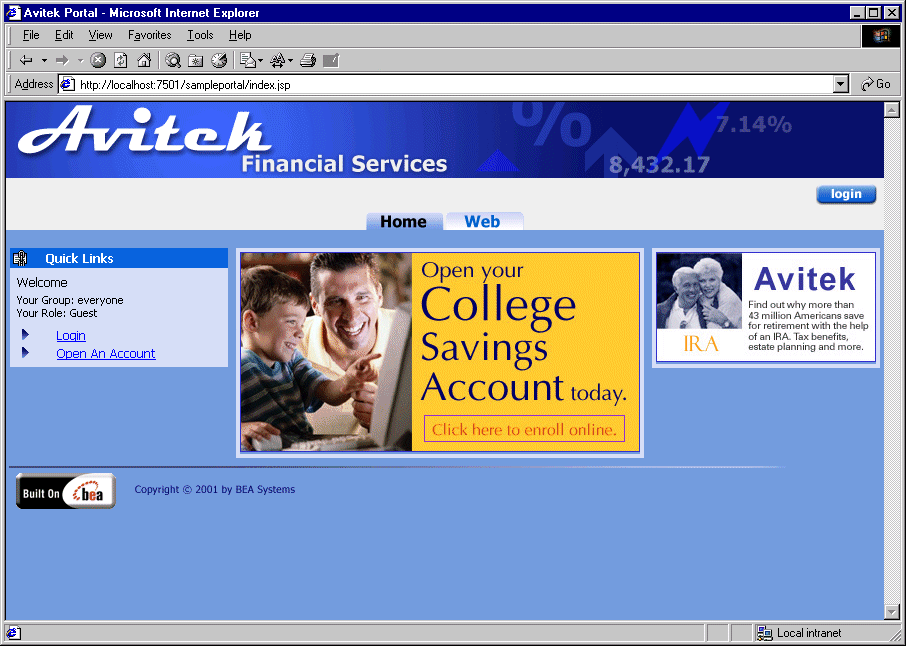Close the Internet Explorer window

click(890, 12)
